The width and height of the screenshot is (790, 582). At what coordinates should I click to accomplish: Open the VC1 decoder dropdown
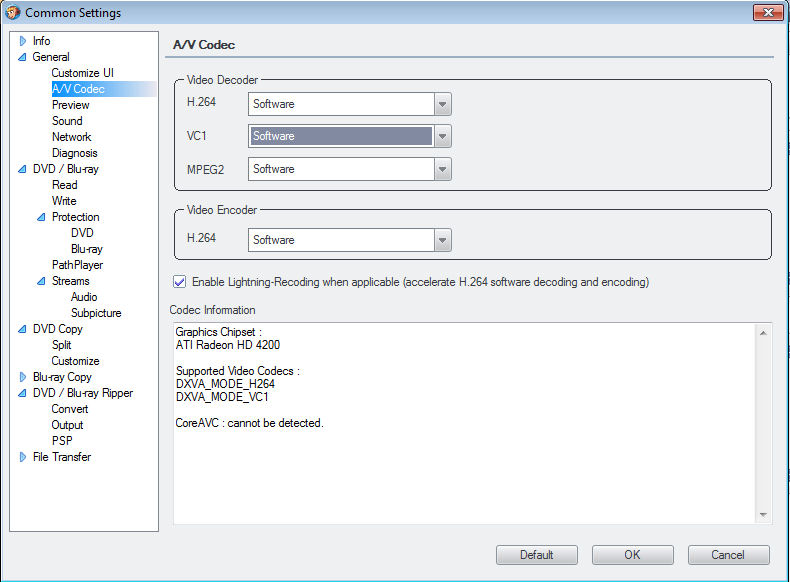[443, 136]
